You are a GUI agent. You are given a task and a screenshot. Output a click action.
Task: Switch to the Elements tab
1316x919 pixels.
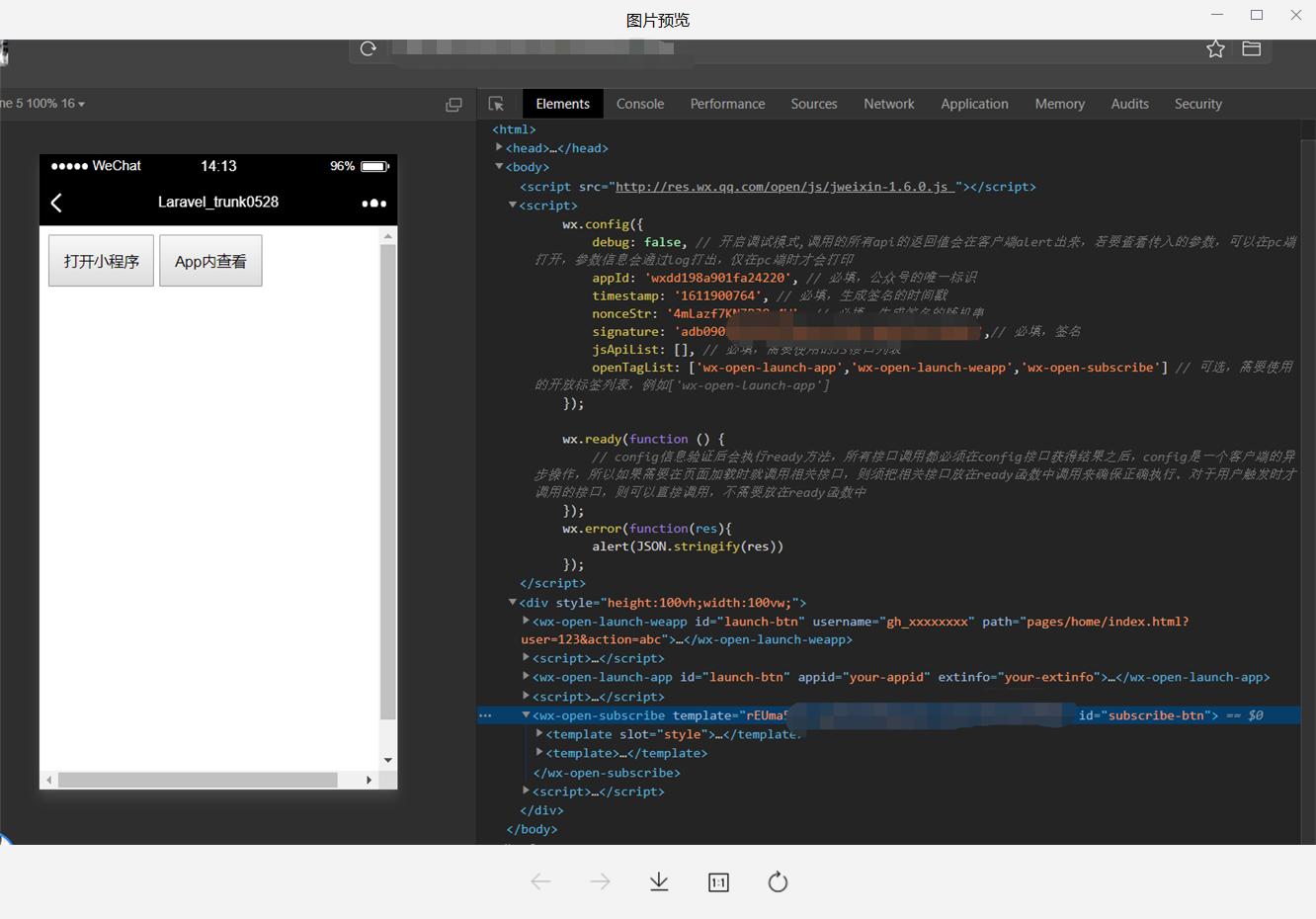[x=562, y=104]
